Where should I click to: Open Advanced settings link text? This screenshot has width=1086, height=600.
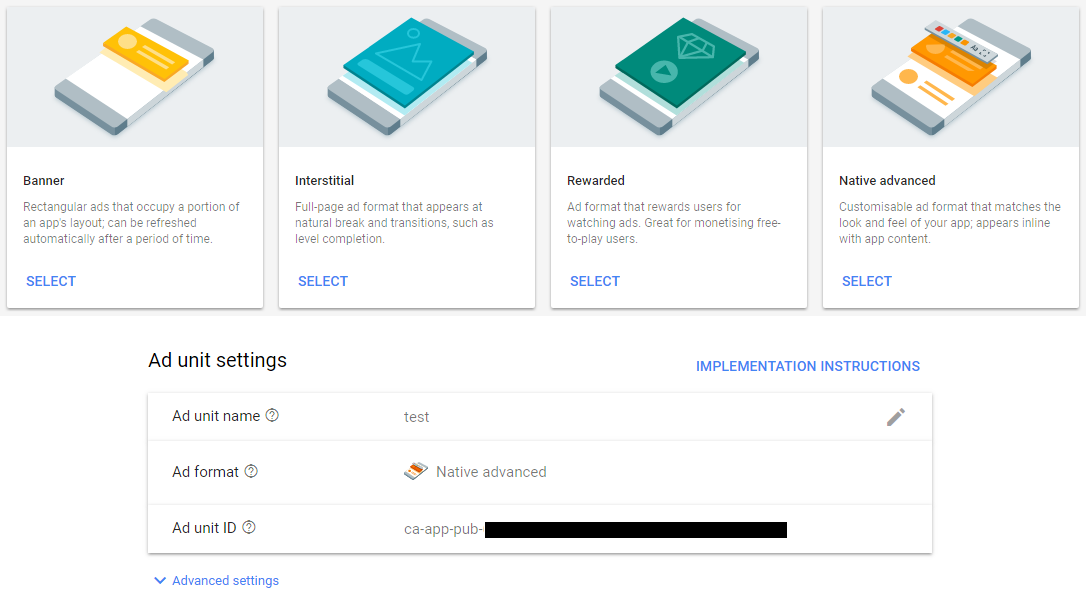click(225, 581)
